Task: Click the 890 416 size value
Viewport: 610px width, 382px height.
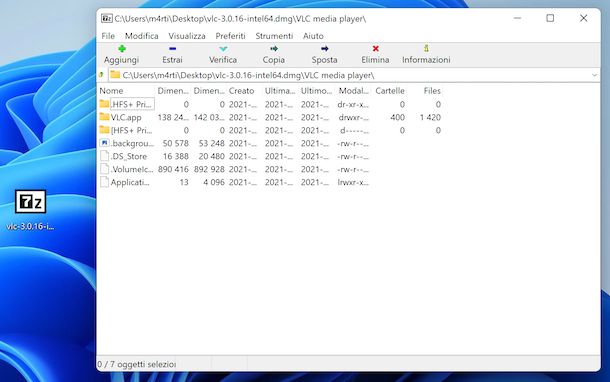Action: pyautogui.click(x=173, y=169)
